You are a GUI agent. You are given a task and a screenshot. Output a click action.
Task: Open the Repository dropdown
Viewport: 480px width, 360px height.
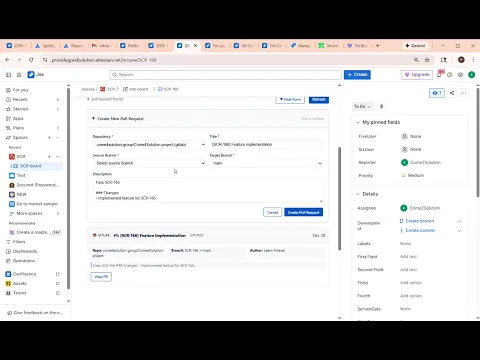[150, 144]
